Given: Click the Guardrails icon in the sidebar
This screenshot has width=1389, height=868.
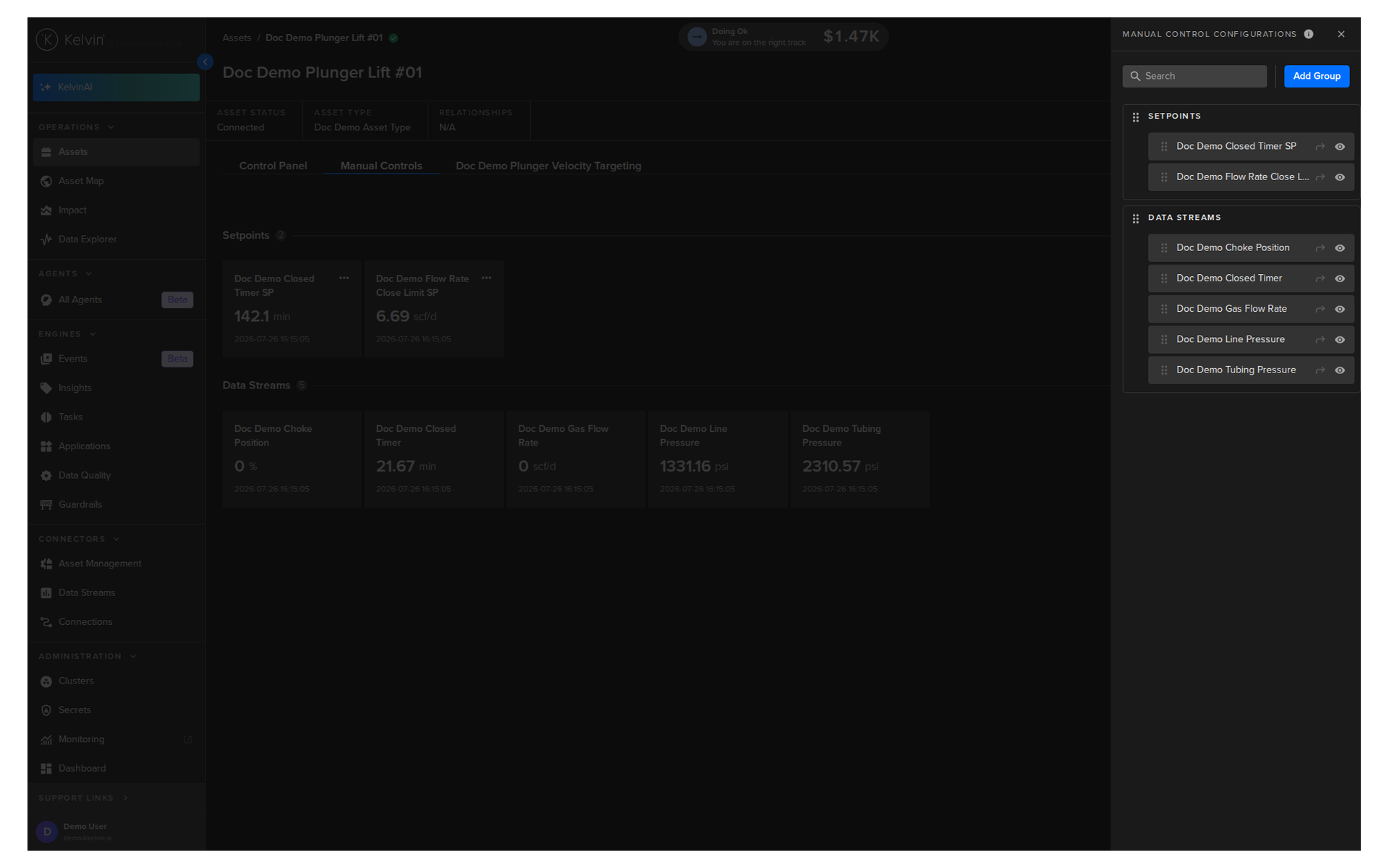Looking at the screenshot, I should point(46,505).
